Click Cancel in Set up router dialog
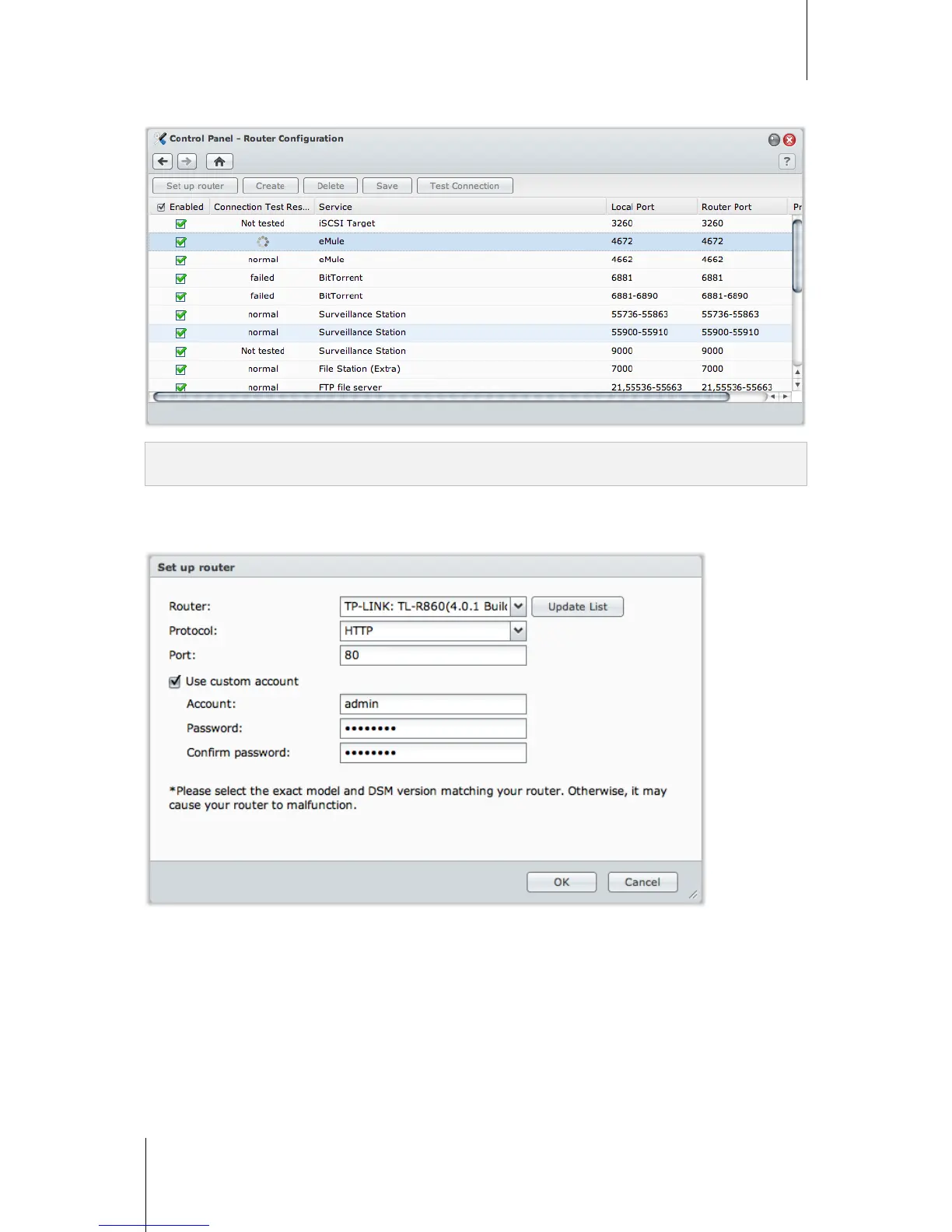 pos(642,882)
